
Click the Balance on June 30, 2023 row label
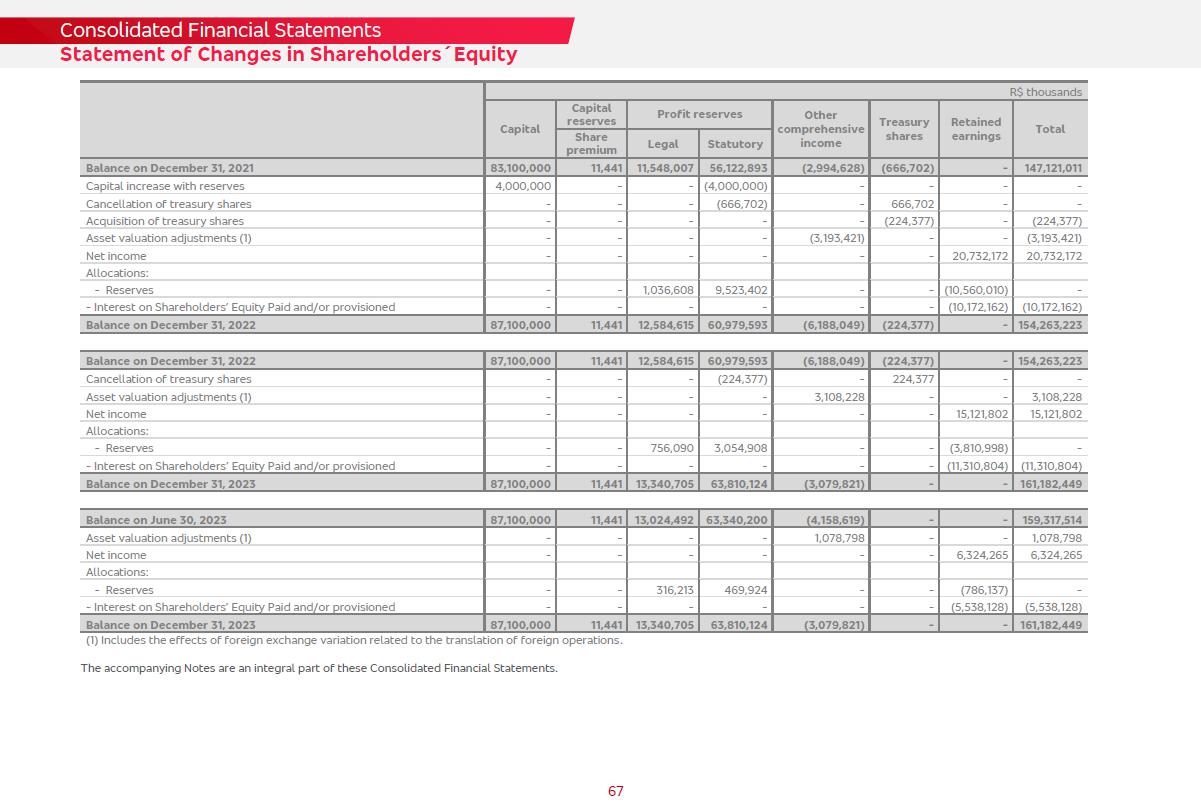(151, 520)
